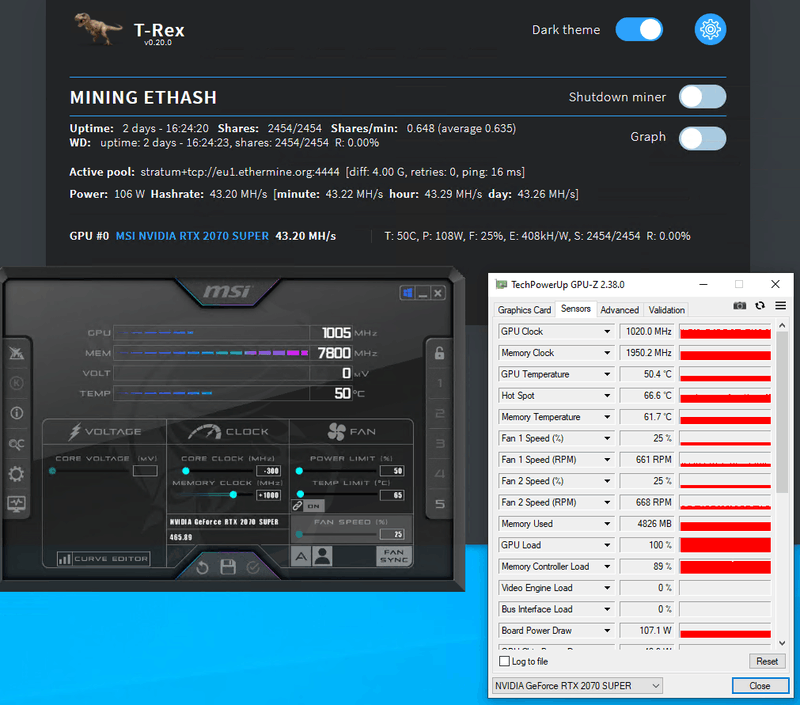Click GPU-Z scrollbar down arrow
800x705 pixels.
point(782,643)
